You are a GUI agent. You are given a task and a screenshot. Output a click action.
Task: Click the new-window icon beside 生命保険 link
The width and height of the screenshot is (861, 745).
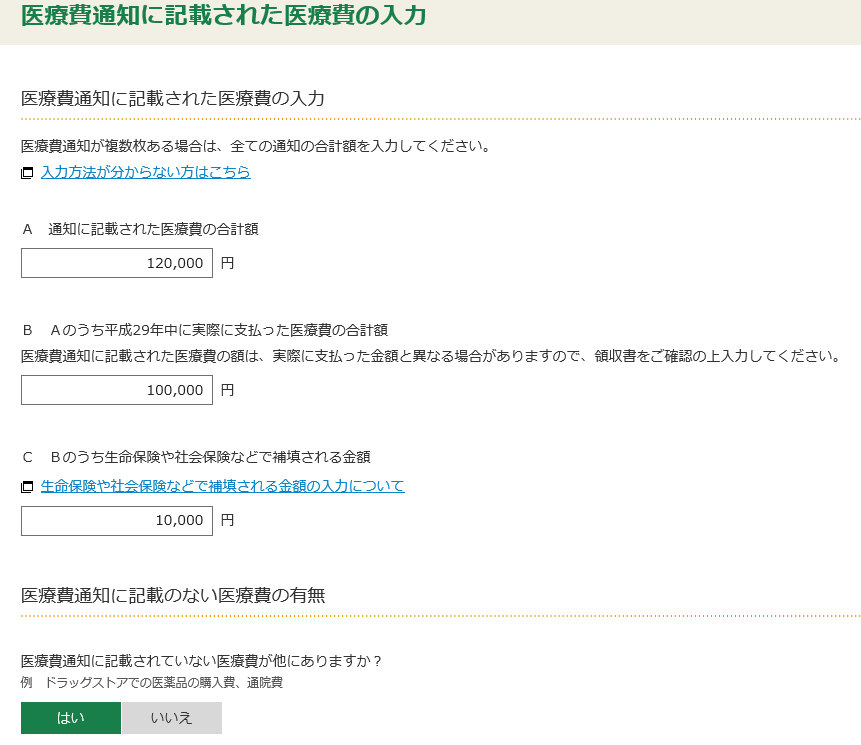pyautogui.click(x=27, y=486)
